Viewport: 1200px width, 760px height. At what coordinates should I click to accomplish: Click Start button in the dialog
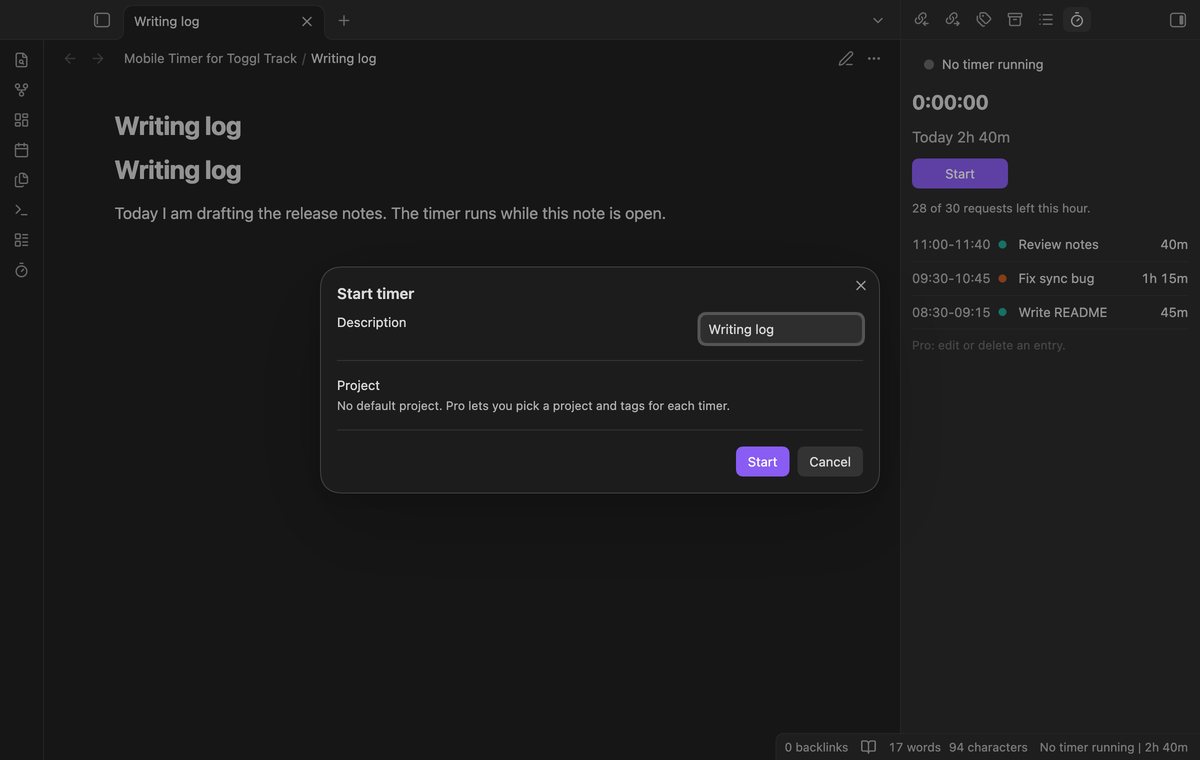pos(762,462)
